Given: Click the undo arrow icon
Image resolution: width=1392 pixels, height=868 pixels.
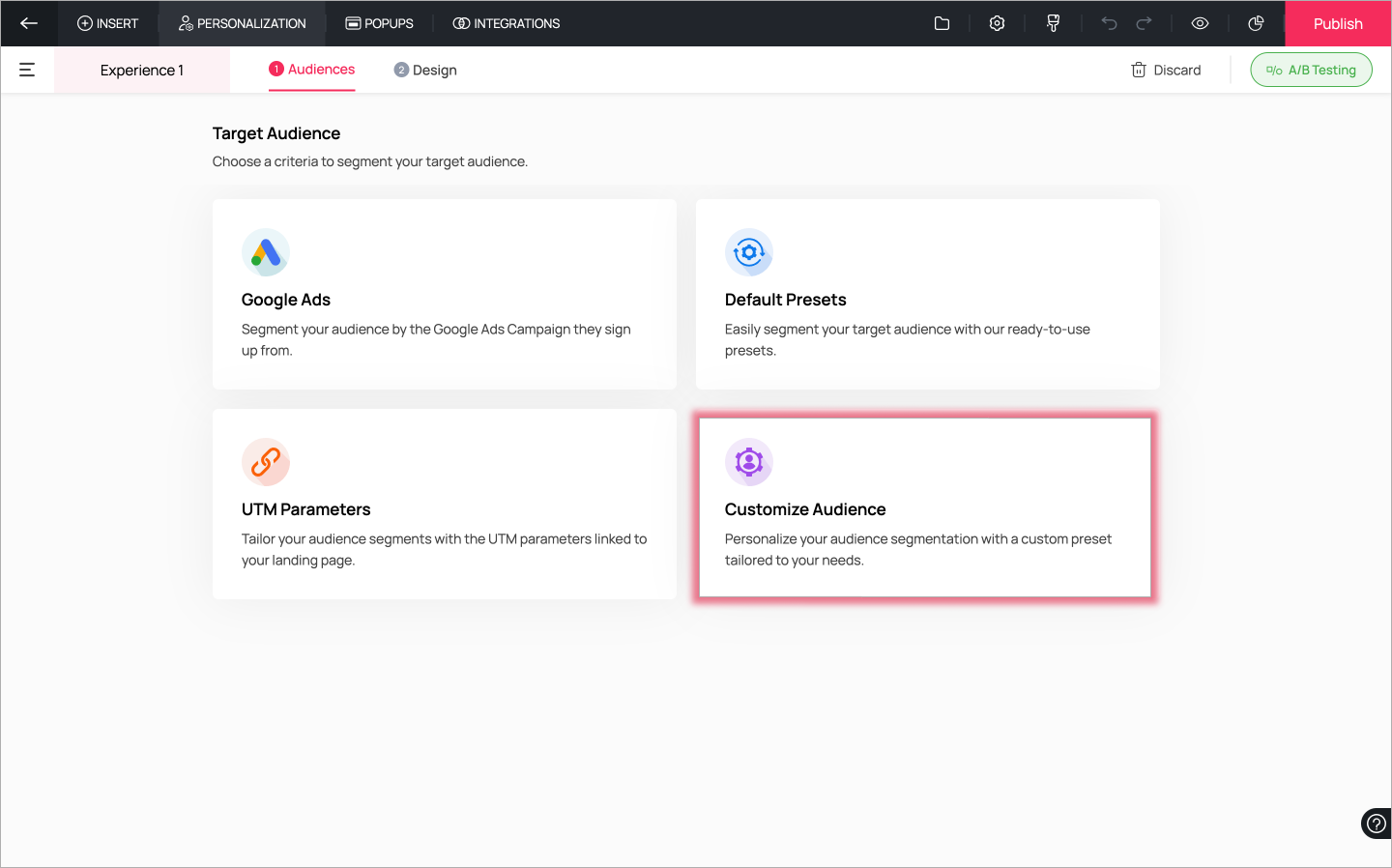Looking at the screenshot, I should pos(1109,23).
